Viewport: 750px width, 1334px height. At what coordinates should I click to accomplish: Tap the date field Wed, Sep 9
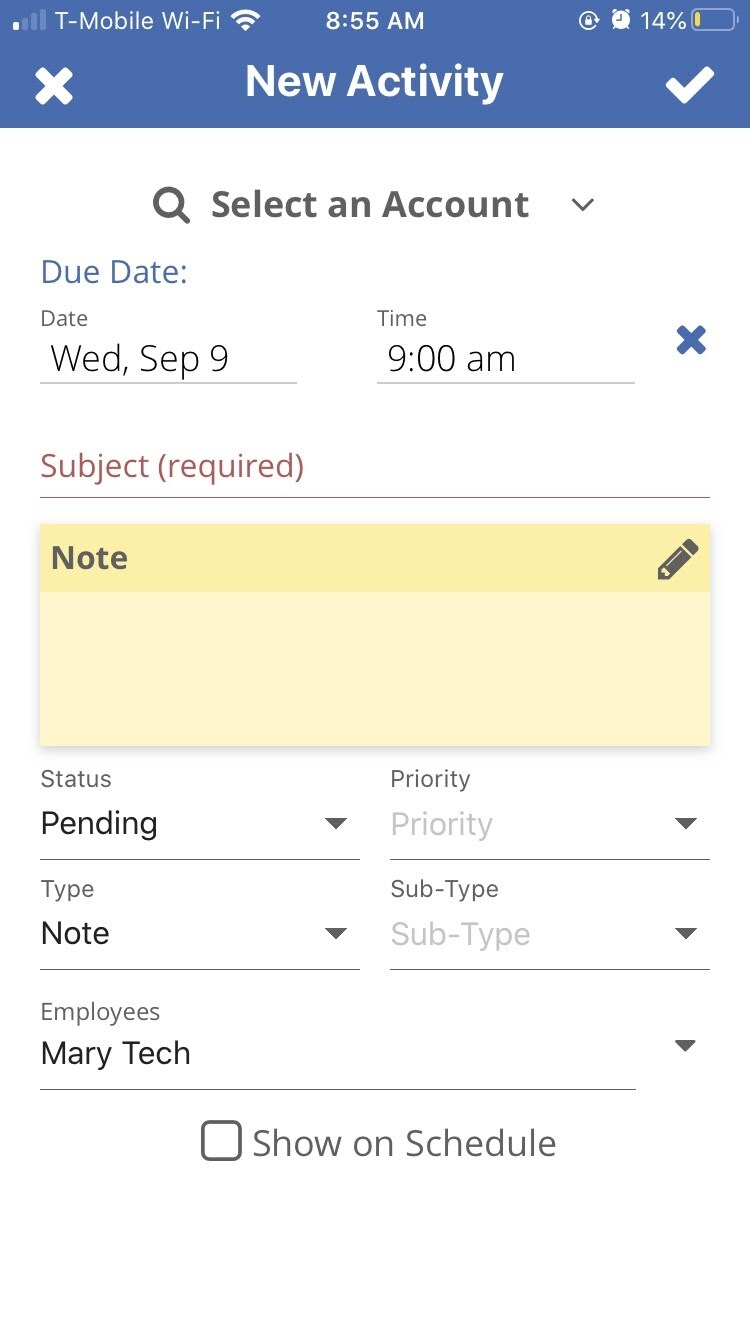[x=168, y=359]
